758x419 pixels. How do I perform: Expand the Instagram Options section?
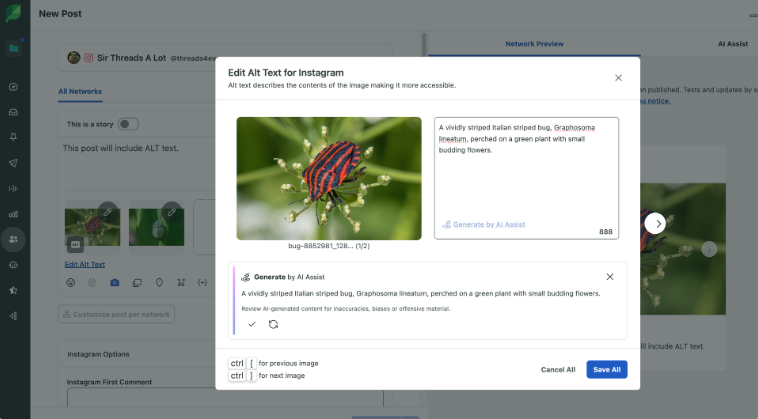click(x=99, y=354)
